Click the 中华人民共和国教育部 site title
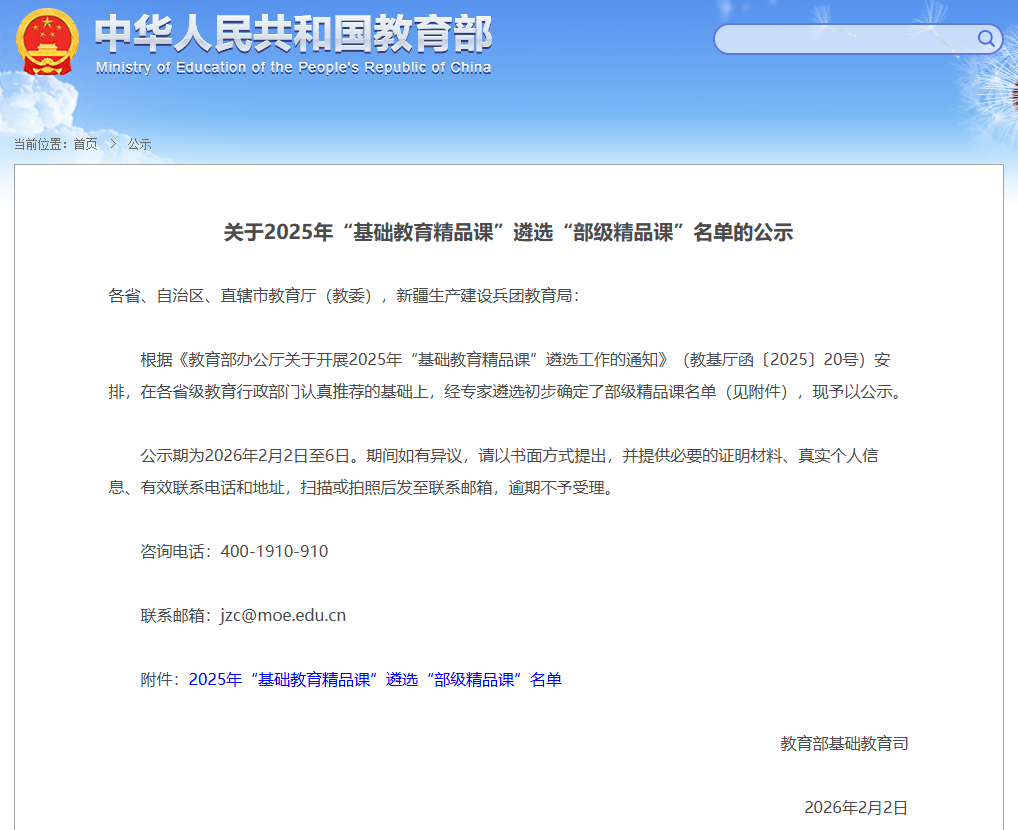Viewport: 1018px width, 830px height. pos(293,34)
